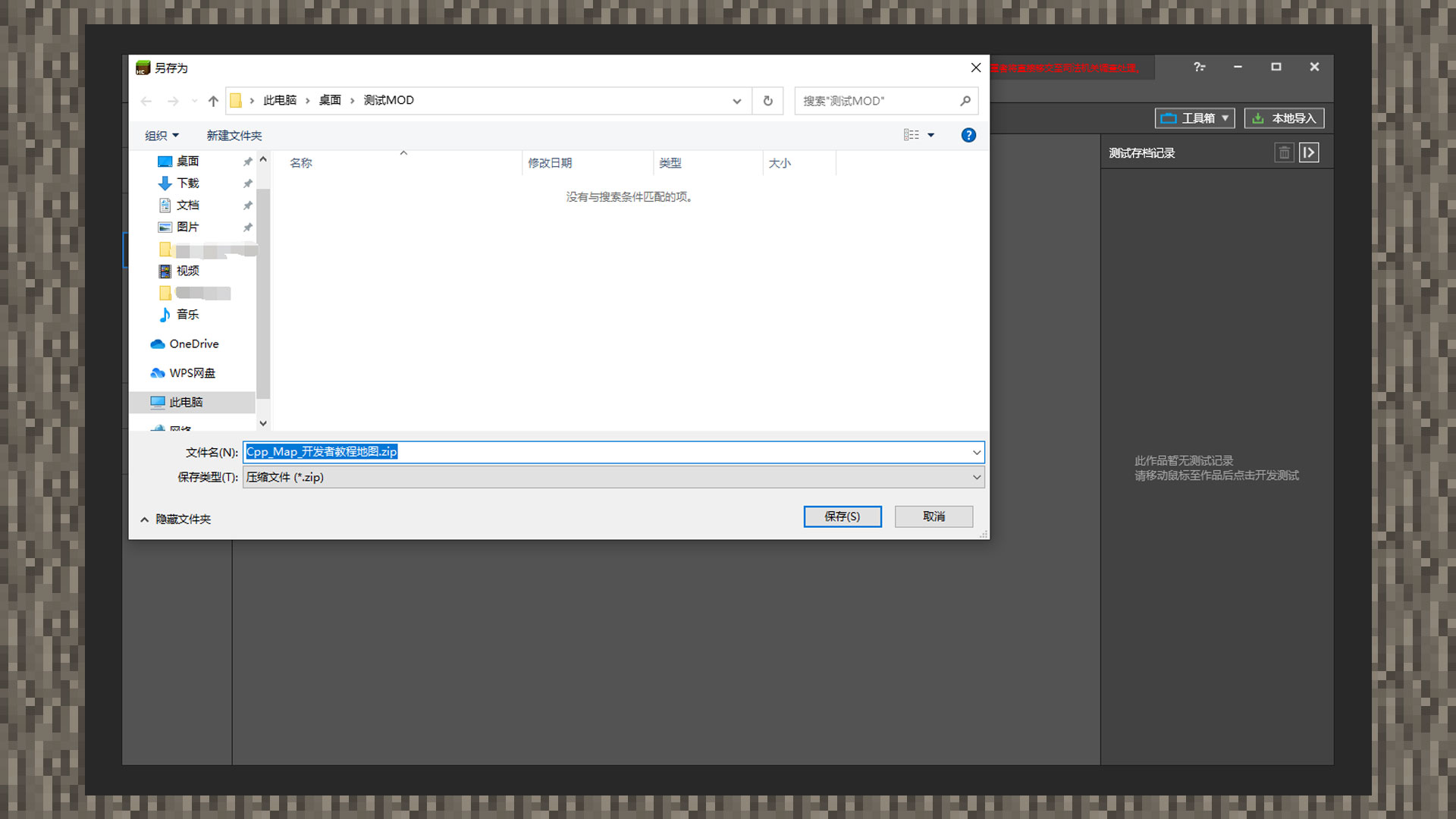The width and height of the screenshot is (1456, 819).
Task: Select 视频 in the navigation pane
Action: coord(187,271)
